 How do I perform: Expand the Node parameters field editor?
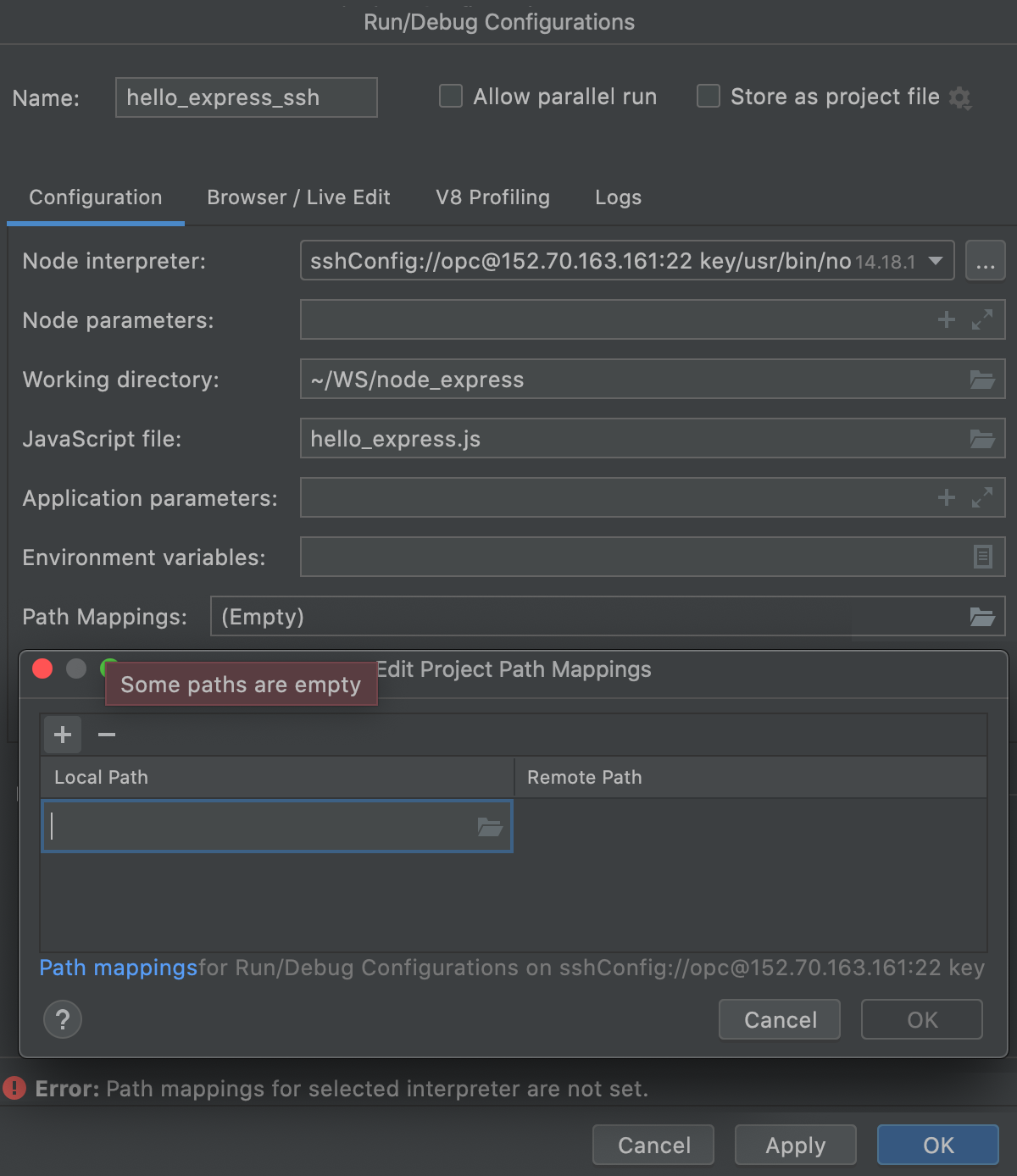tap(982, 319)
